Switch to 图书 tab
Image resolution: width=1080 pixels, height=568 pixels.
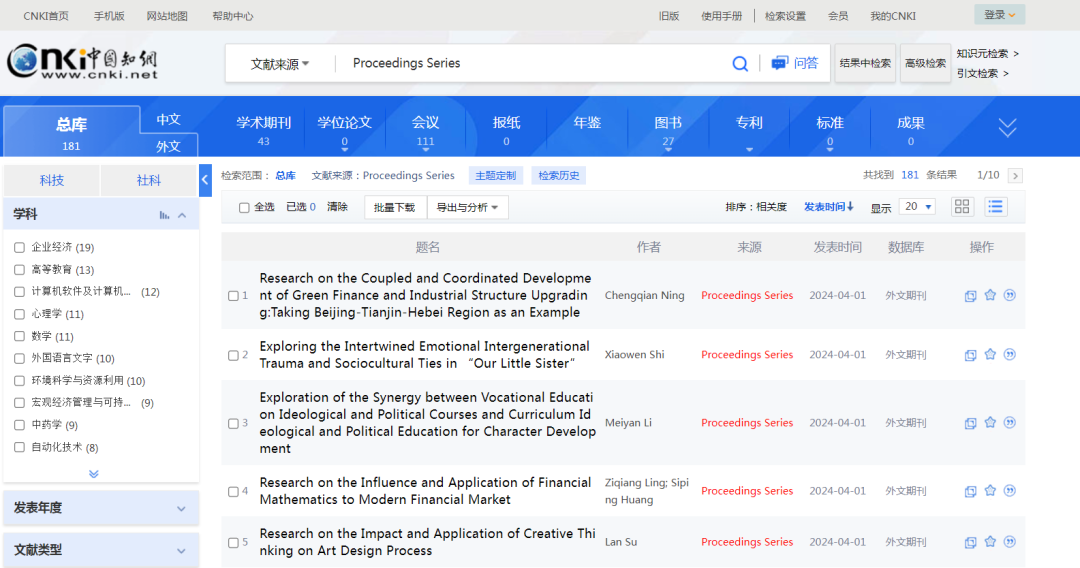668,129
